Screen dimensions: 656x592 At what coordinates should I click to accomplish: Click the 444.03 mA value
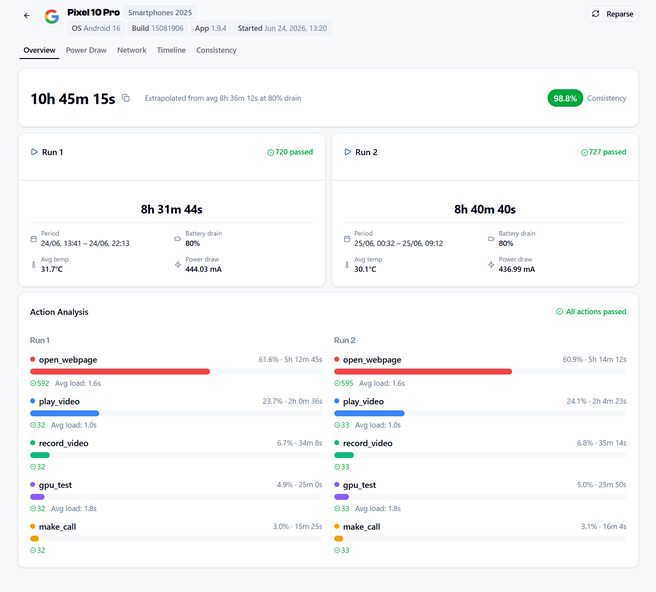[x=204, y=269]
